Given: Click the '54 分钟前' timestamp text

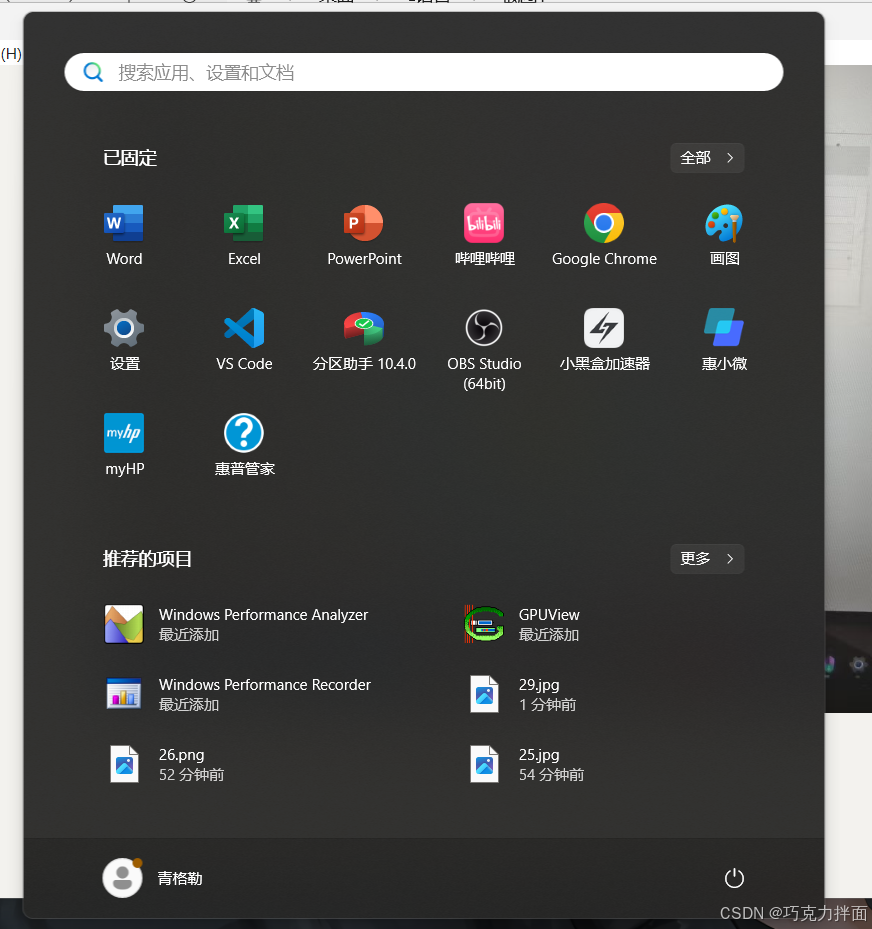Looking at the screenshot, I should (x=552, y=774).
